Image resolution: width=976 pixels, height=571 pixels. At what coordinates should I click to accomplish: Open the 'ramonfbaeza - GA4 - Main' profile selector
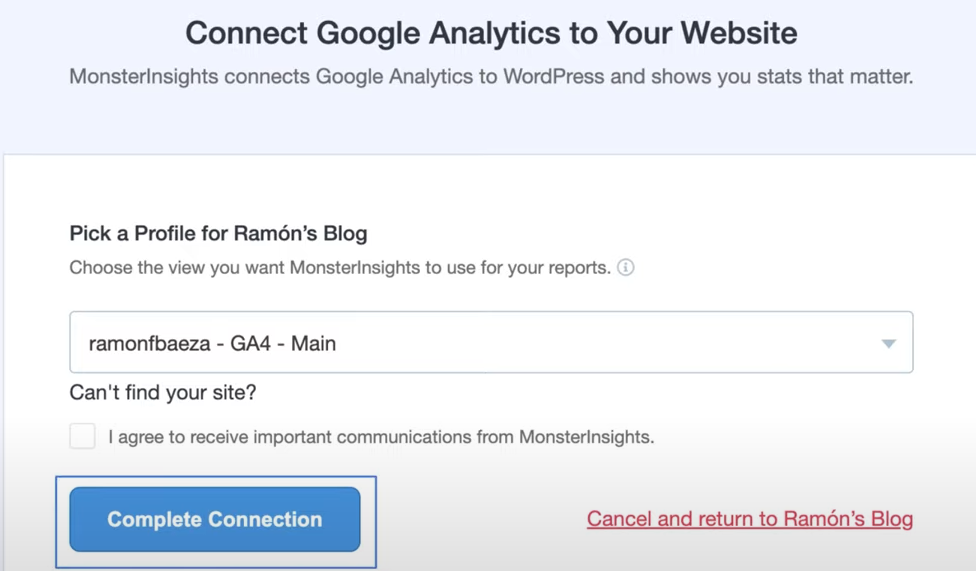coord(490,343)
